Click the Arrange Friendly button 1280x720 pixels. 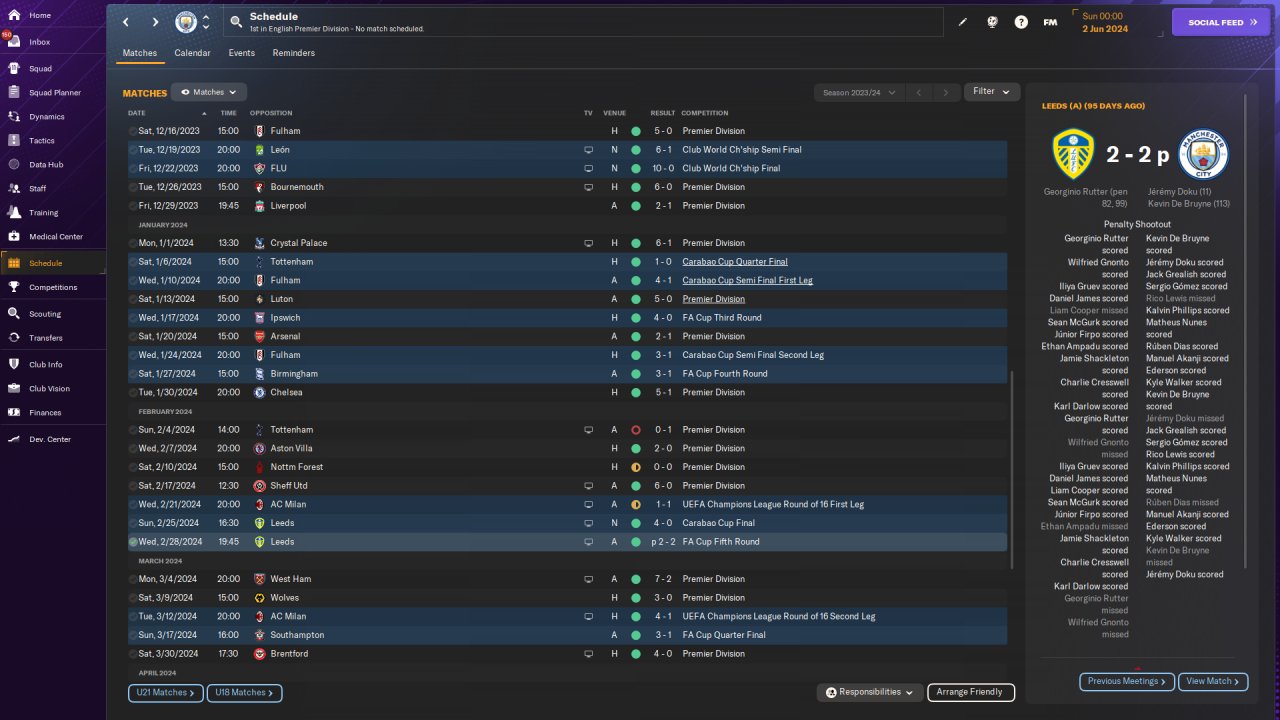tap(971, 692)
